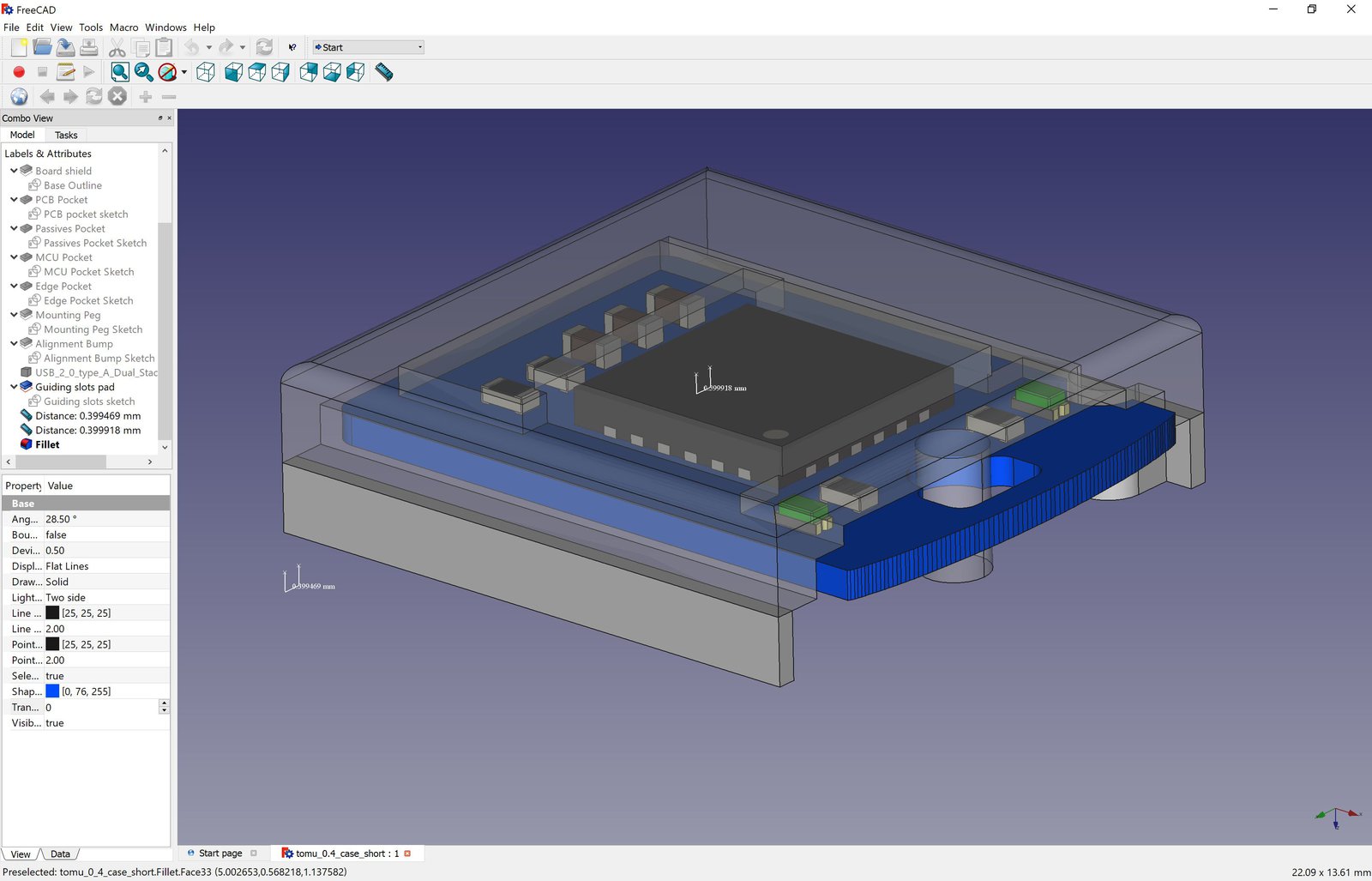Switch to the axonometric view cube icon
Screen dimensions: 1372x881
[x=206, y=73]
